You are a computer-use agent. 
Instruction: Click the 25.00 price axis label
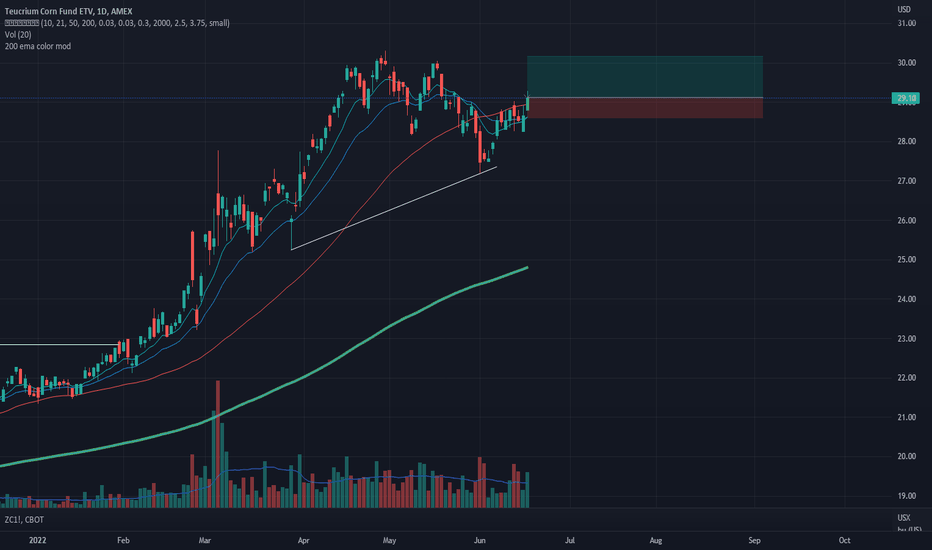point(906,260)
